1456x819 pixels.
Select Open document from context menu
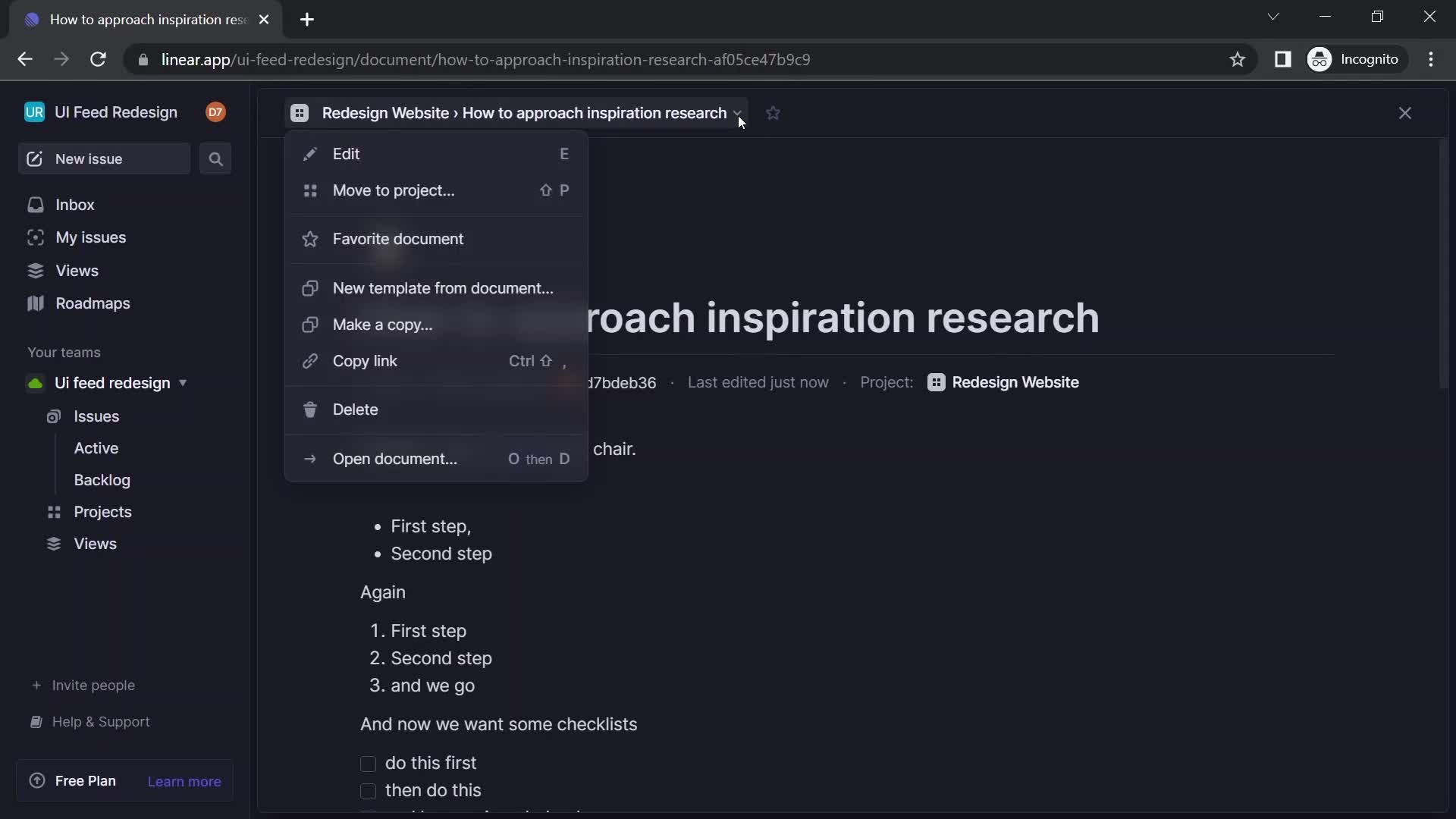[395, 458]
